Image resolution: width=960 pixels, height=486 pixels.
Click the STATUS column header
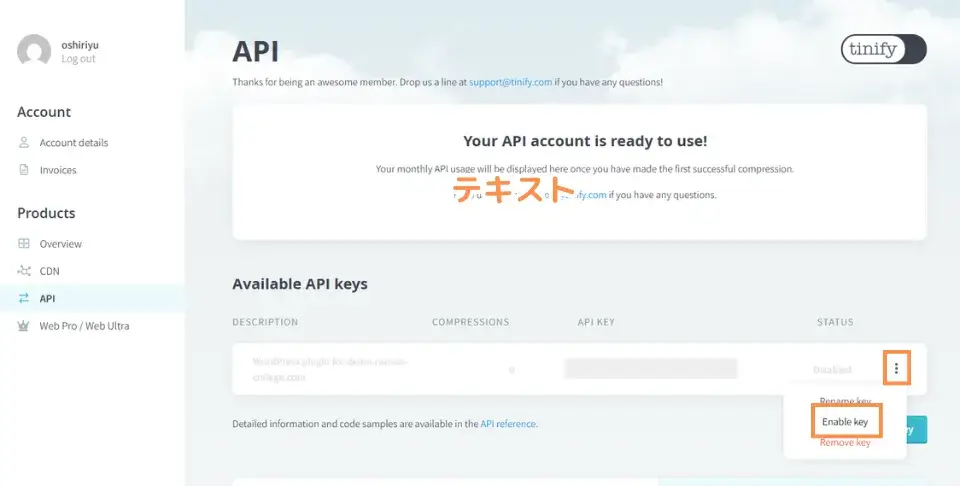point(835,322)
